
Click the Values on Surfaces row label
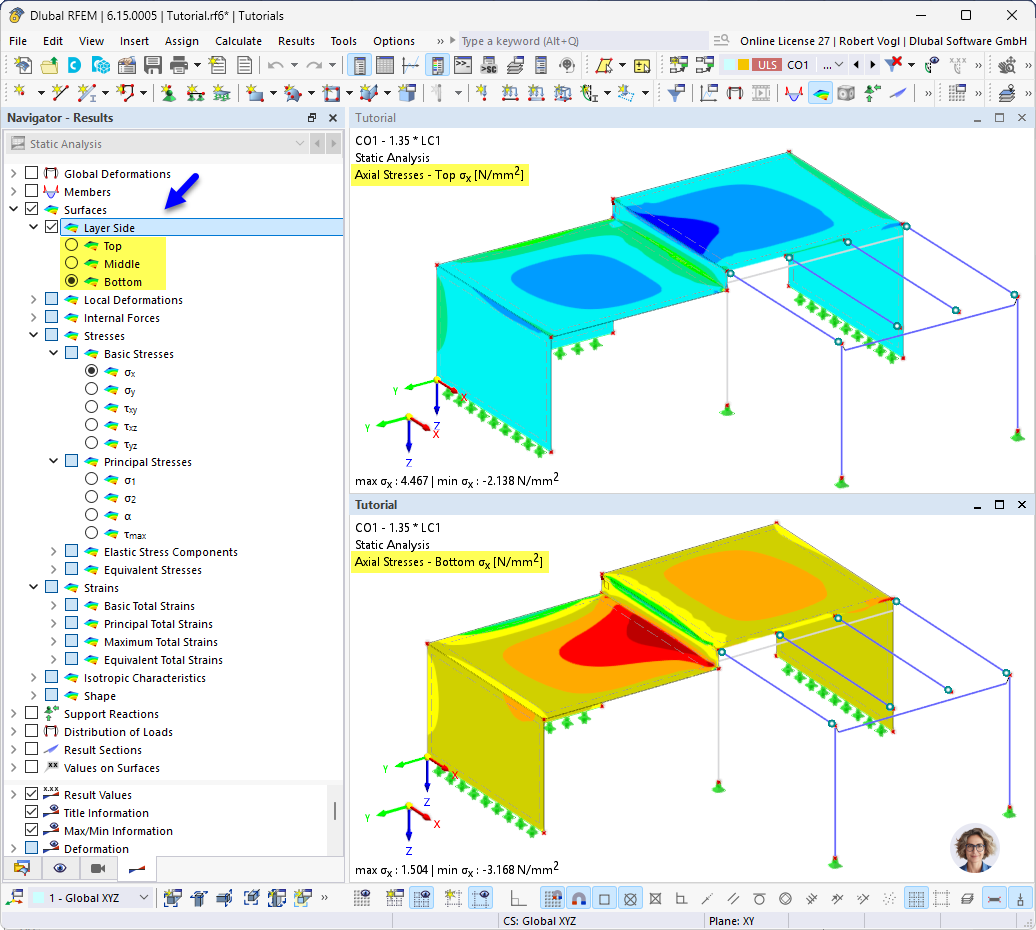coord(112,768)
